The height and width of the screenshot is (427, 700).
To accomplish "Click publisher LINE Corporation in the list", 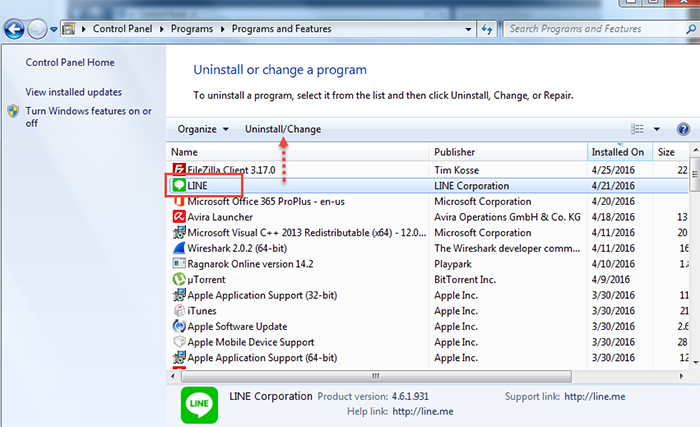I will [471, 186].
